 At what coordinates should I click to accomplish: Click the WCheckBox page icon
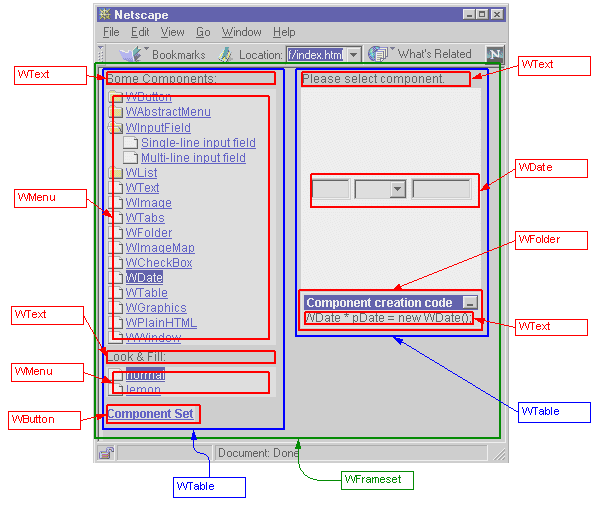[116, 263]
